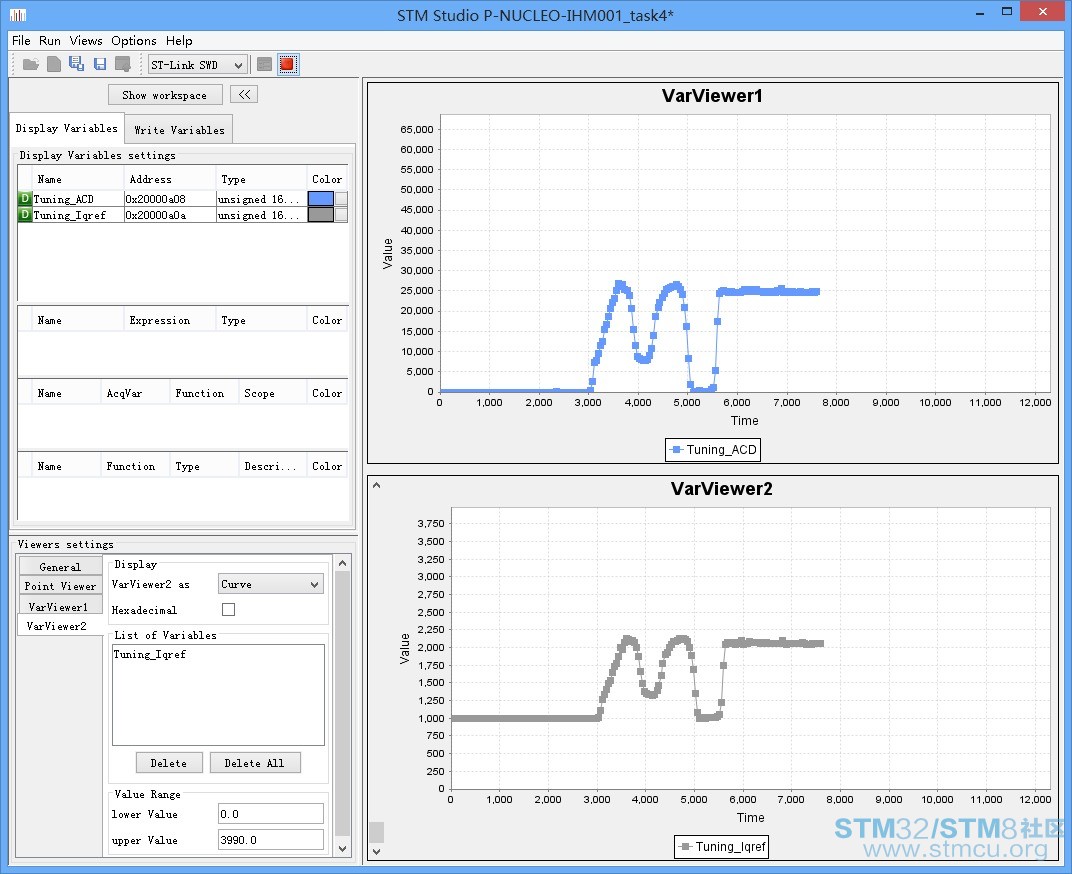Screen dimensions: 1072x874
Task: Click the Tuning_Iqref variable name cell in table
Action: [x=77, y=215]
